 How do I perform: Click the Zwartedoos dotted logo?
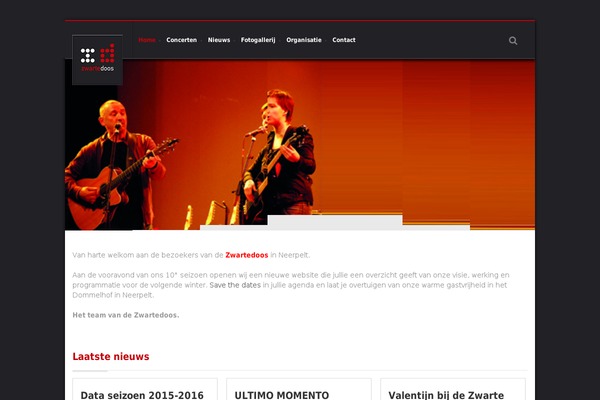click(98, 60)
